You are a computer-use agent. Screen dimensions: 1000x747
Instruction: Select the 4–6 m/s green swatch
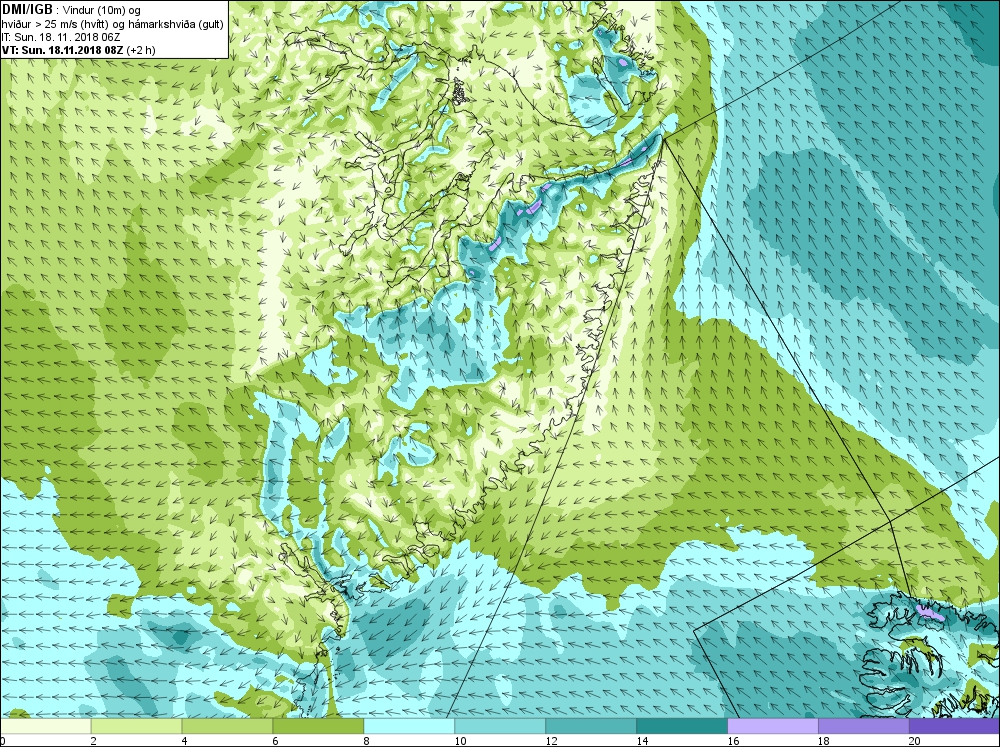point(227,726)
